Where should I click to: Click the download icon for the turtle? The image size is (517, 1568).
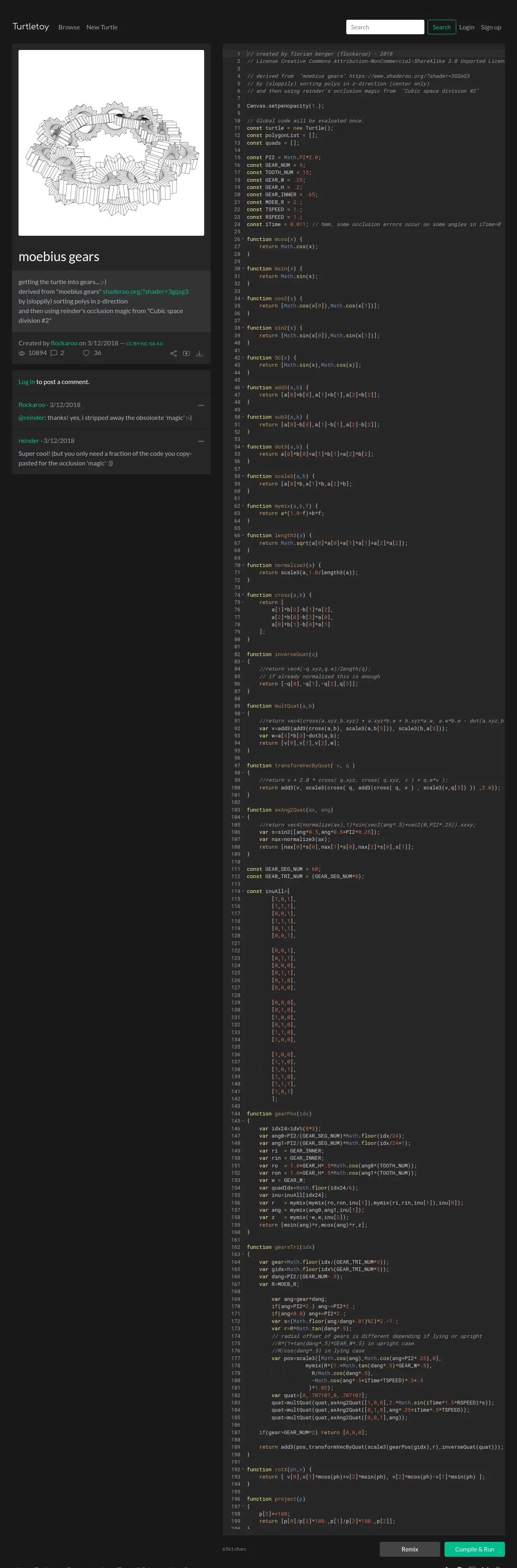pos(199,353)
